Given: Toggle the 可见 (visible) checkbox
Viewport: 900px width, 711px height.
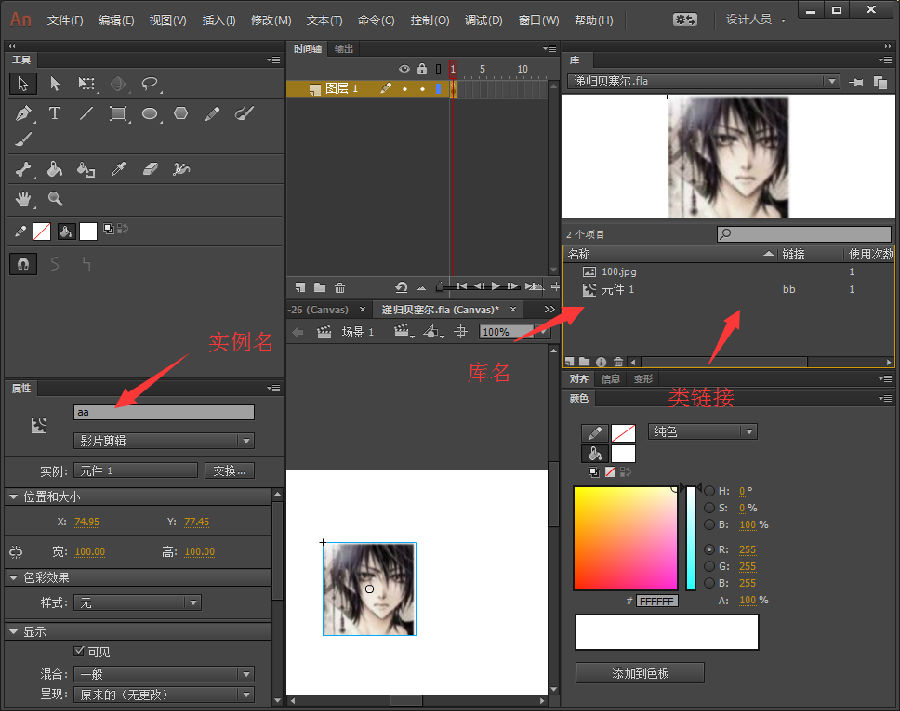Looking at the screenshot, I should tap(80, 652).
